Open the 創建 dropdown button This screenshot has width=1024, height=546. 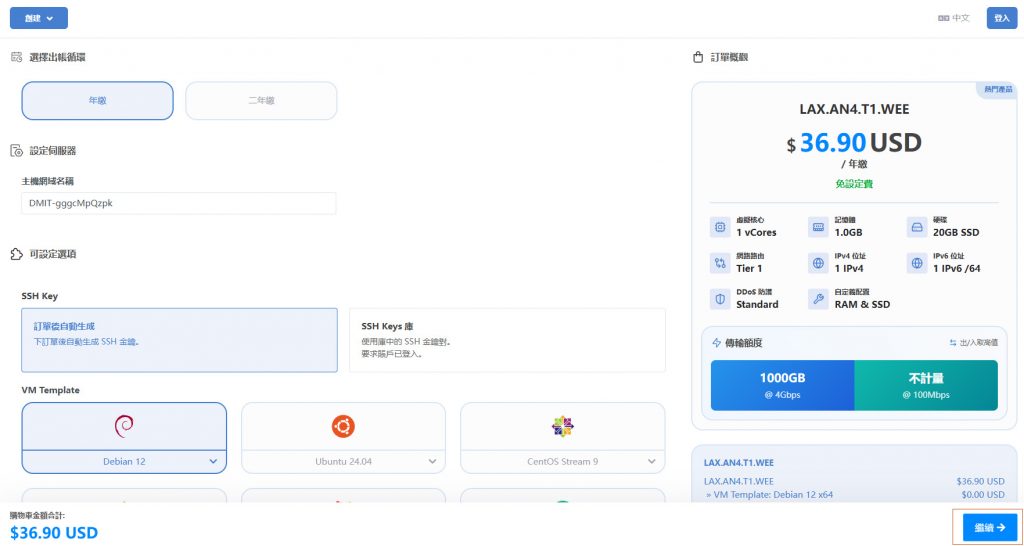39,18
